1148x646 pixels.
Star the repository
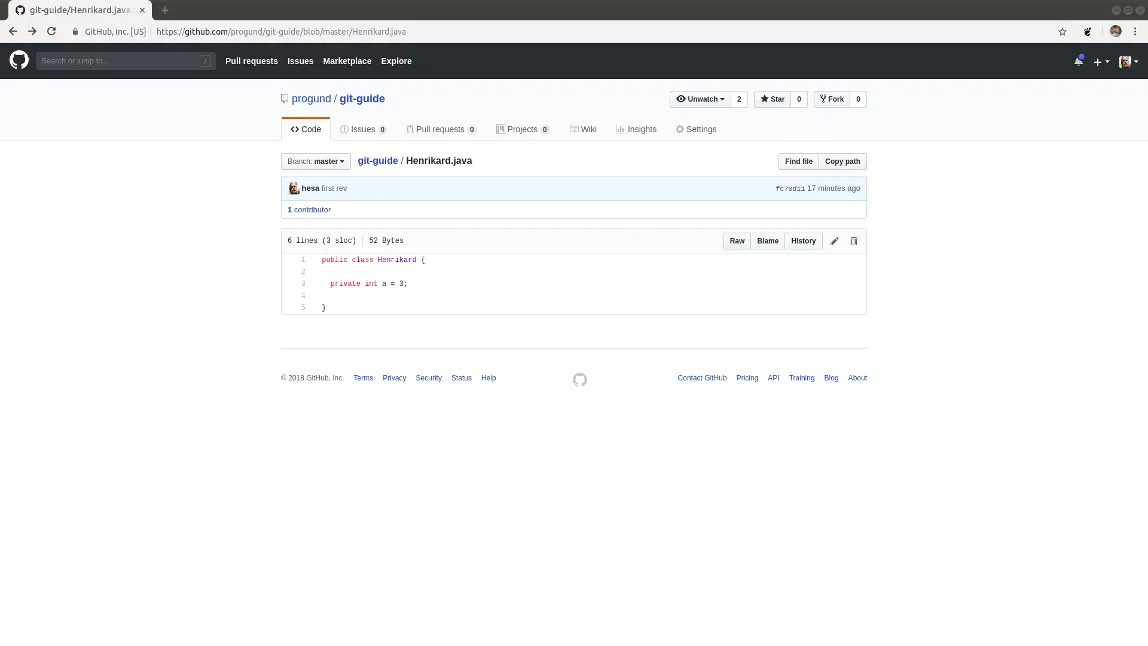tap(772, 99)
